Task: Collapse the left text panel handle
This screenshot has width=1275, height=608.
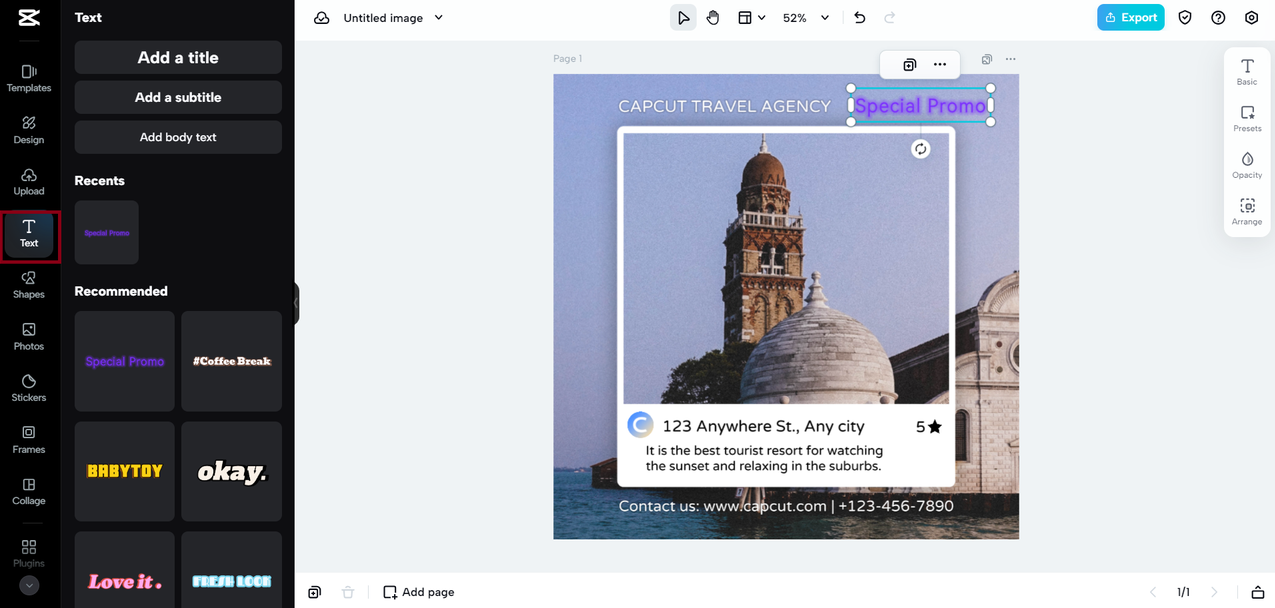Action: pos(296,303)
